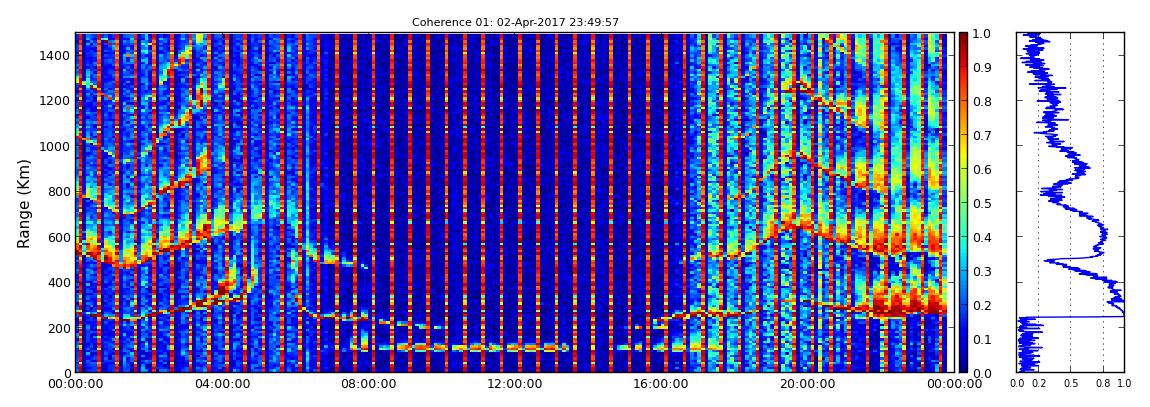Image resolution: width=1150 pixels, height=407 pixels.
Task: Click the 1400 range tick label
Action: pos(55,55)
